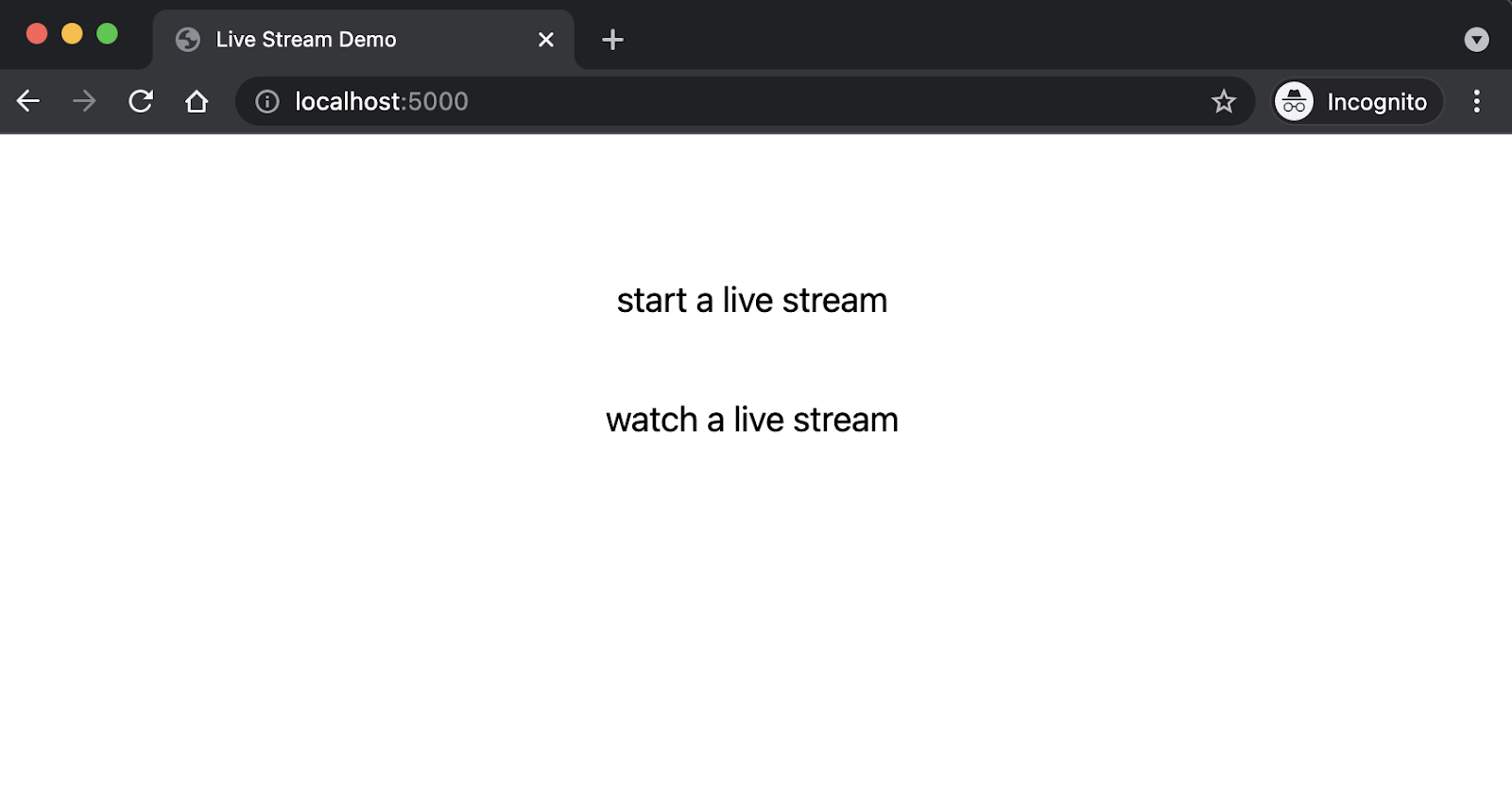Go back to the previous page

28,101
